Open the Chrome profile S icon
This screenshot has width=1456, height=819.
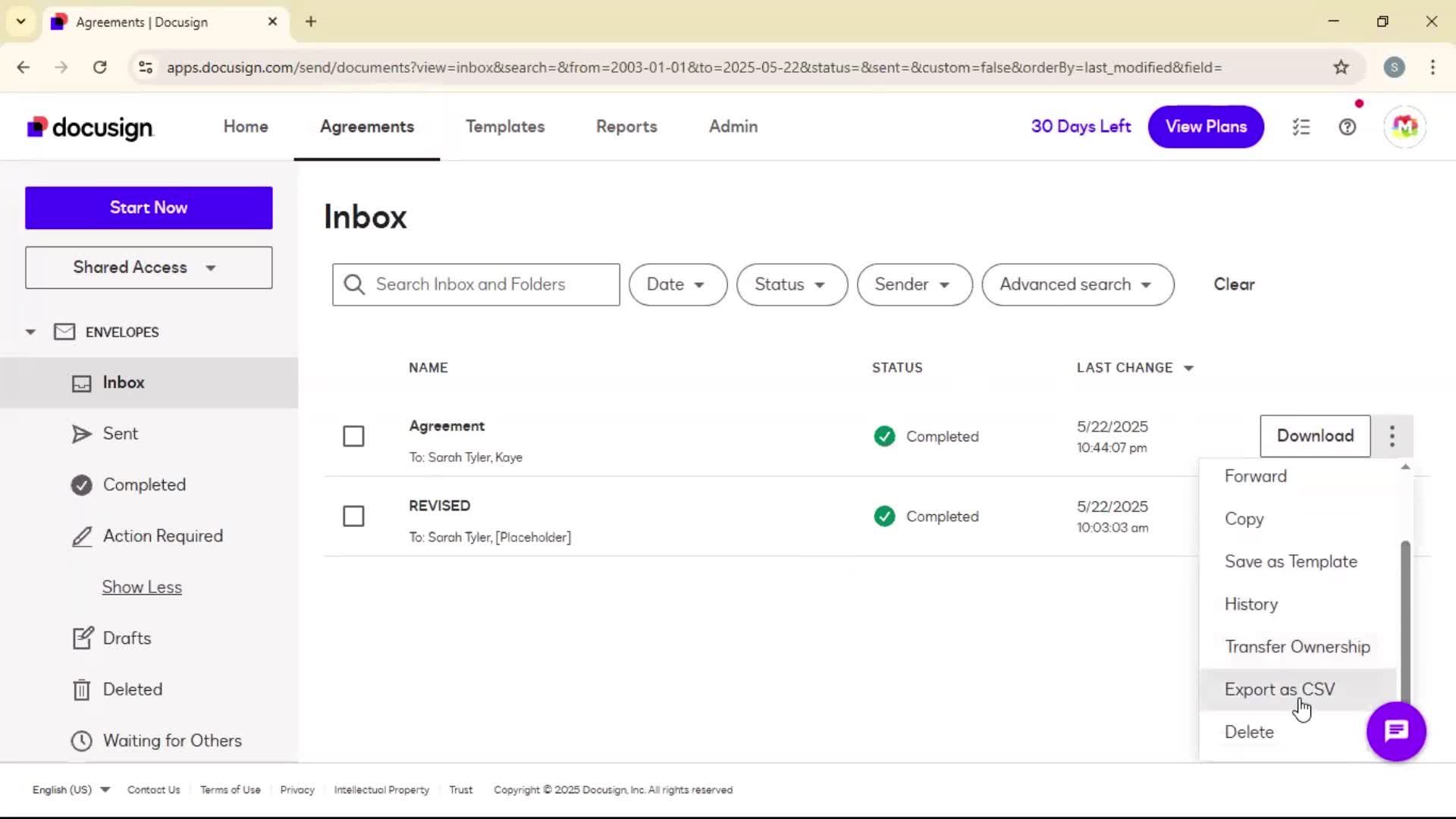(1394, 67)
